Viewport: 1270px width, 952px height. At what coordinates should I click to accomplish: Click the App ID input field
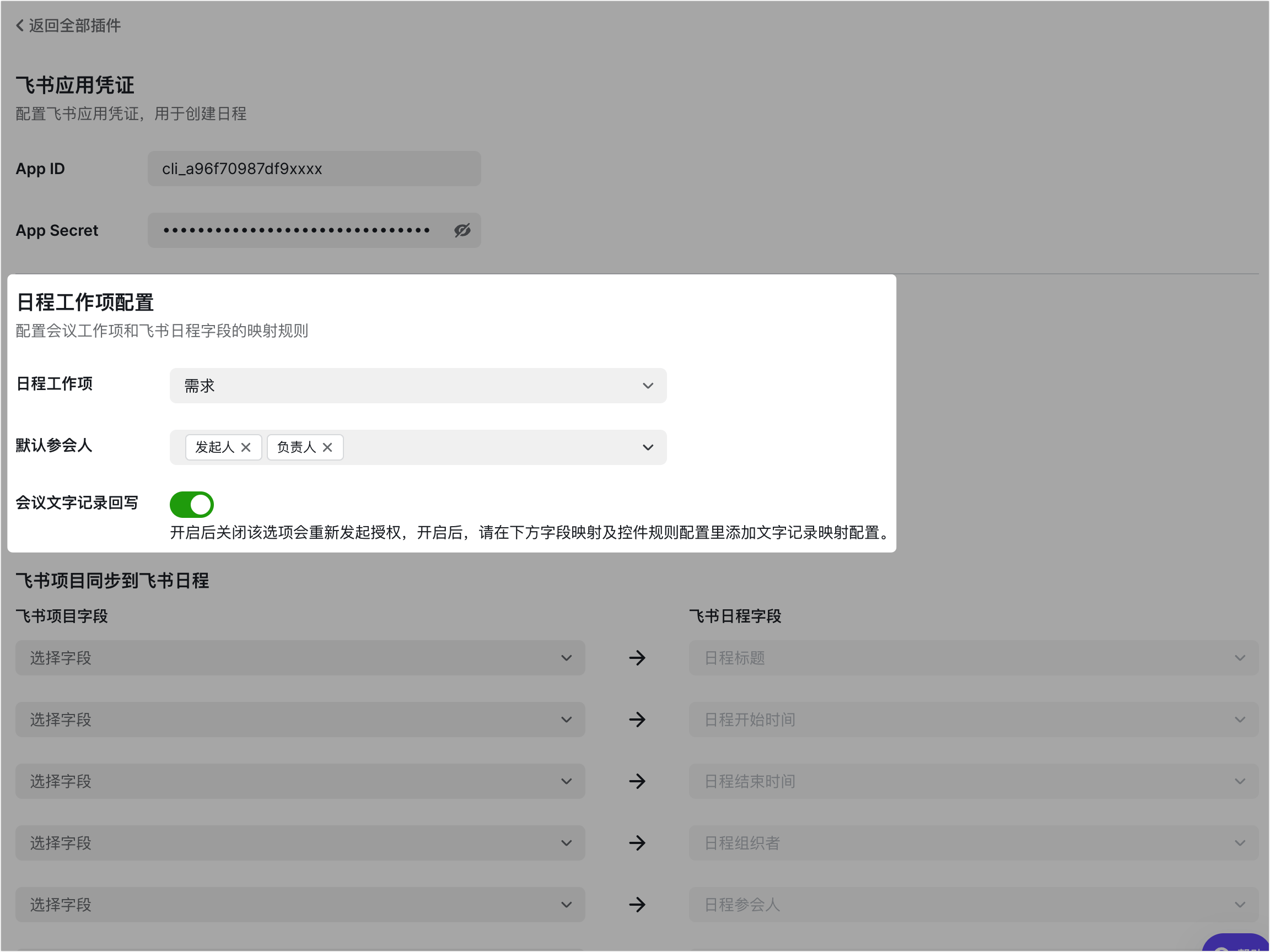tap(314, 169)
